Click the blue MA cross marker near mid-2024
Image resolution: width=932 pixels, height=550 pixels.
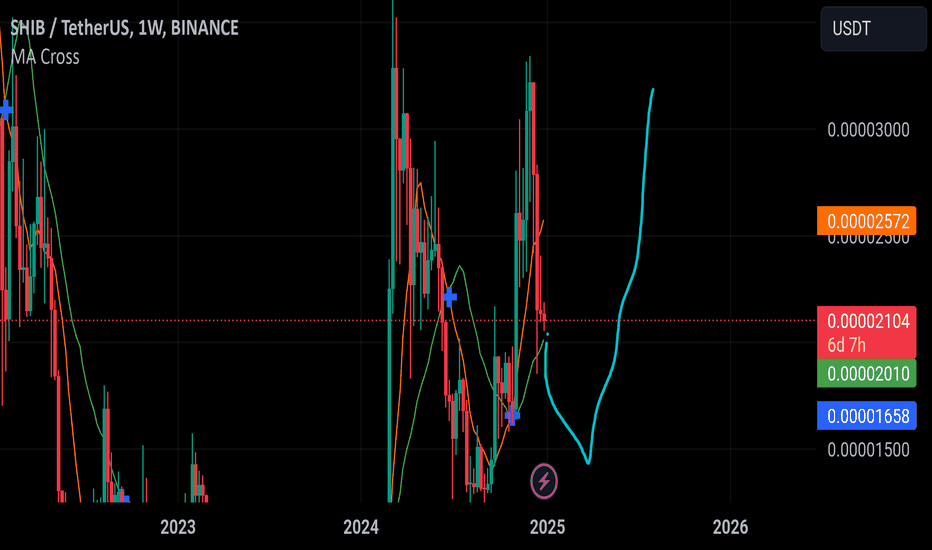[x=451, y=296]
